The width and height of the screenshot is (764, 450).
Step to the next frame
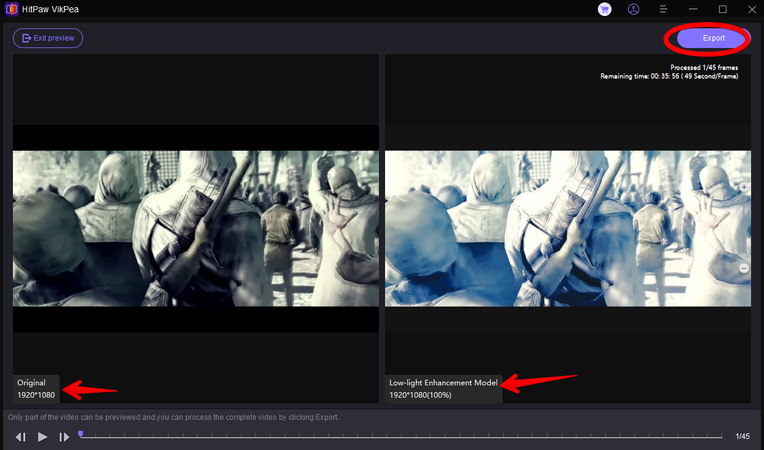[64, 437]
